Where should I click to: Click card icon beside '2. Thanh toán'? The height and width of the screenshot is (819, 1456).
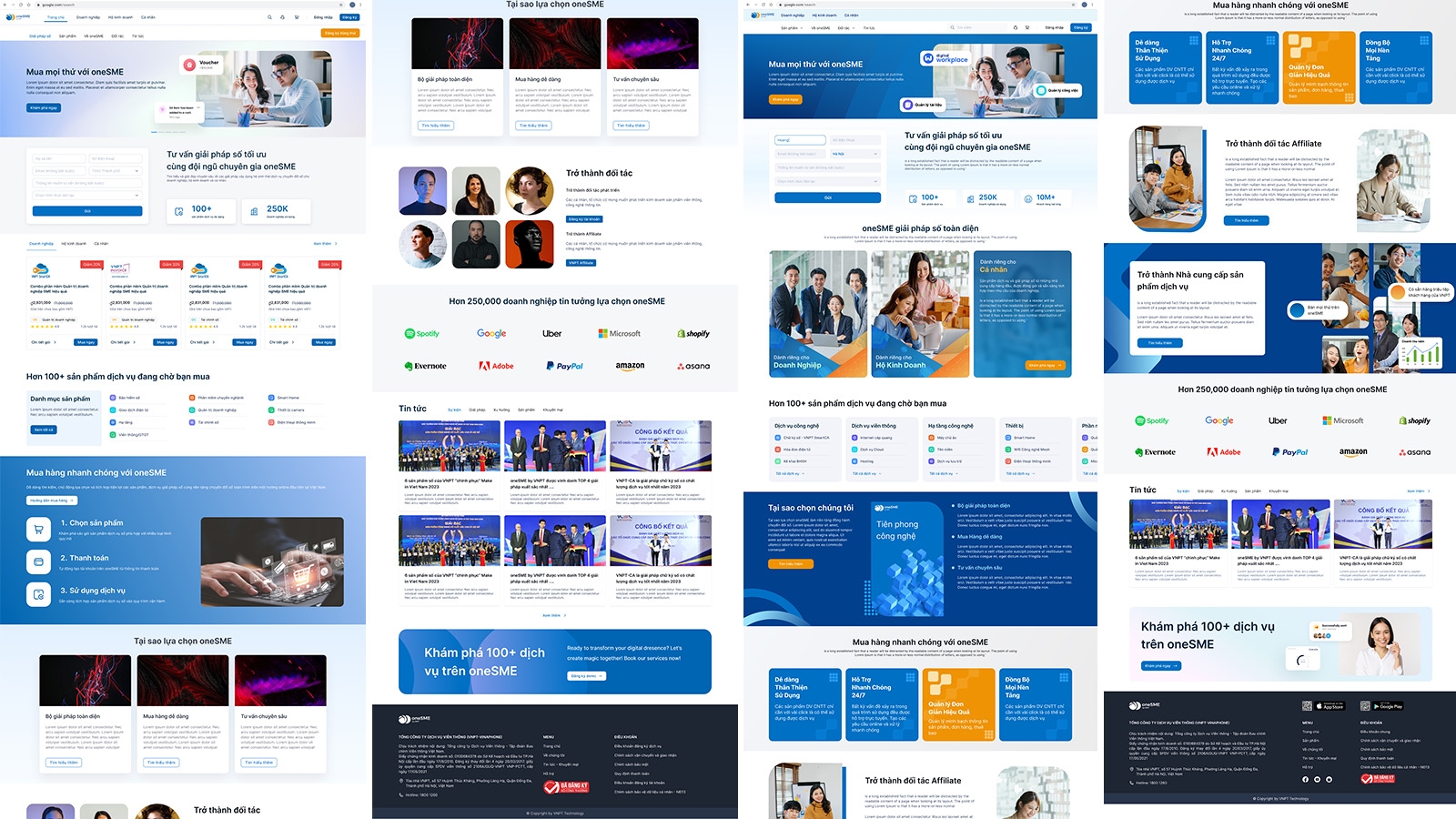(x=38, y=561)
